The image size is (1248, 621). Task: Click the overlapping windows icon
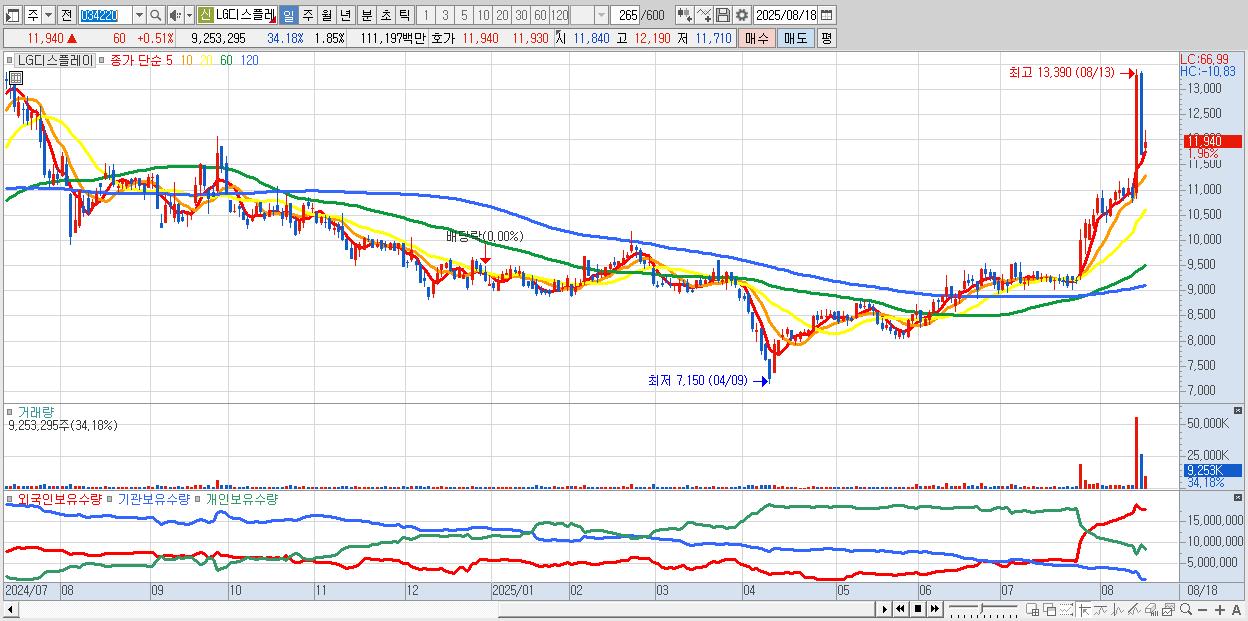(1050, 609)
